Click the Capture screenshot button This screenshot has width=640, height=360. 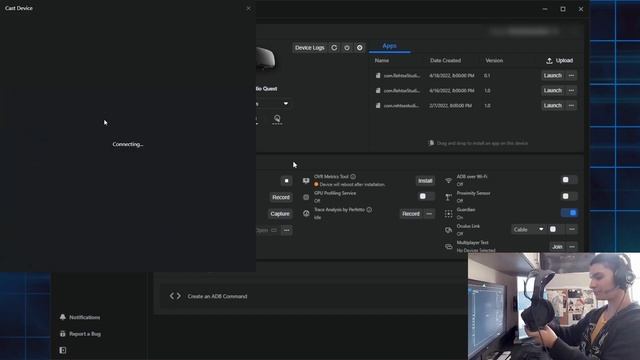(x=280, y=214)
